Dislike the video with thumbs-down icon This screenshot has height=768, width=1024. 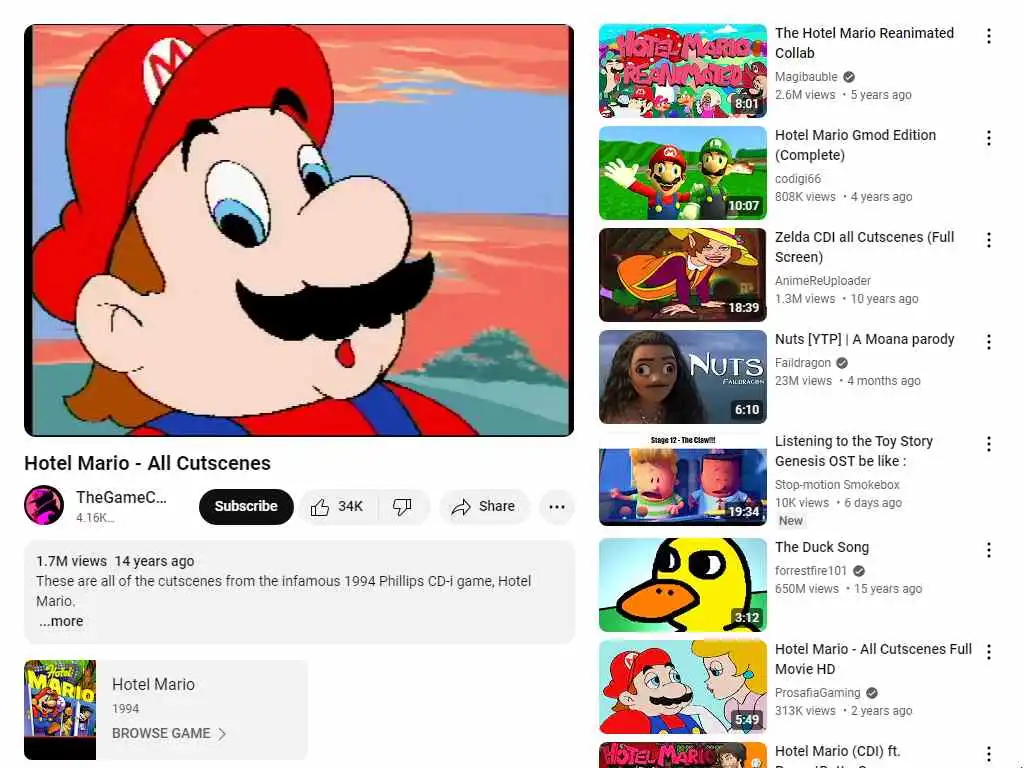click(403, 507)
